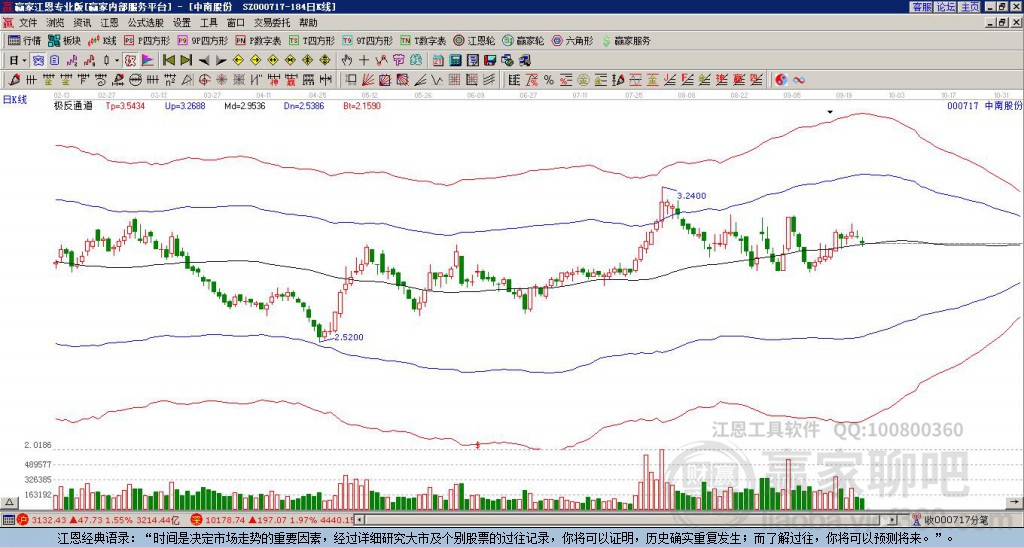The image size is (1024, 548).
Task: Open the T数字表 tool
Action: pyautogui.click(x=423, y=40)
